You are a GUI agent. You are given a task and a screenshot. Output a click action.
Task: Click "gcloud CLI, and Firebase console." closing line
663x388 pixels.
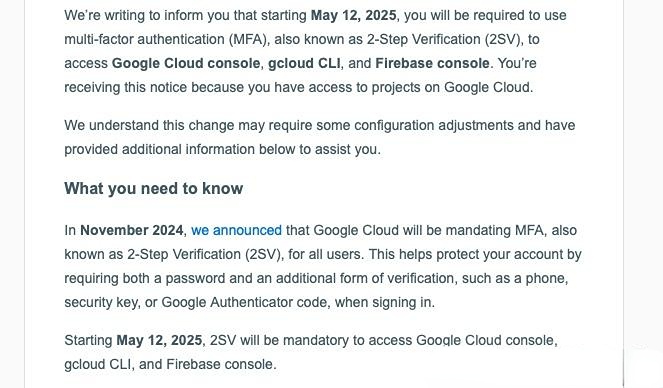[170, 364]
